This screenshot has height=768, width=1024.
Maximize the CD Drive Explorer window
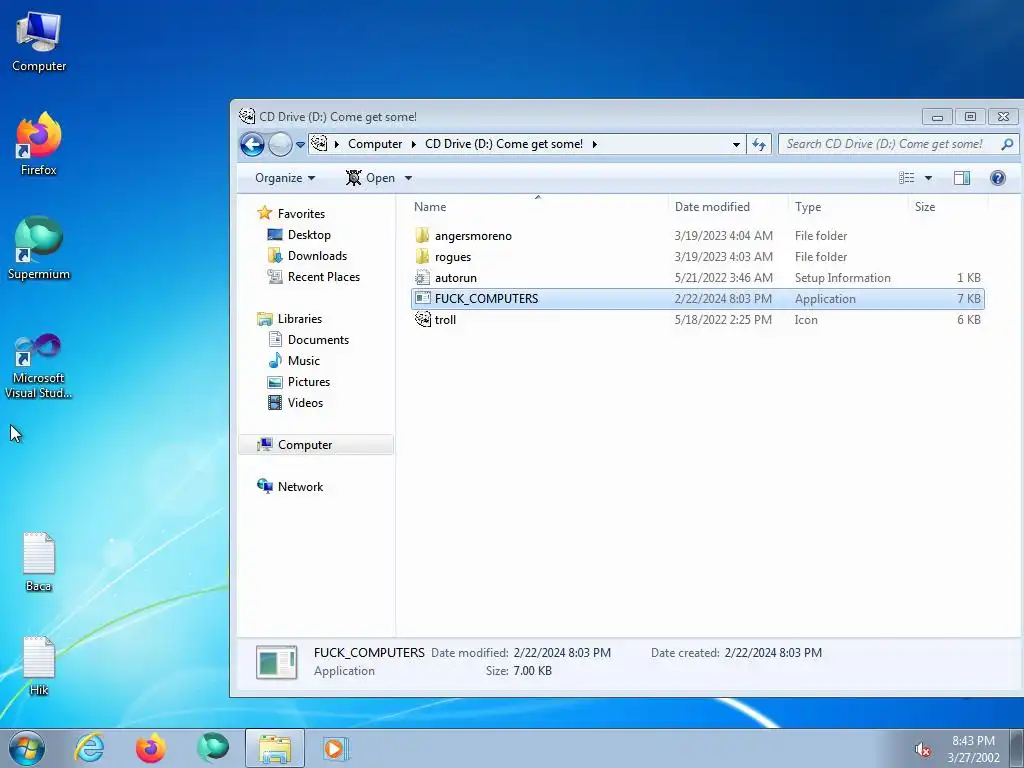[x=970, y=117]
